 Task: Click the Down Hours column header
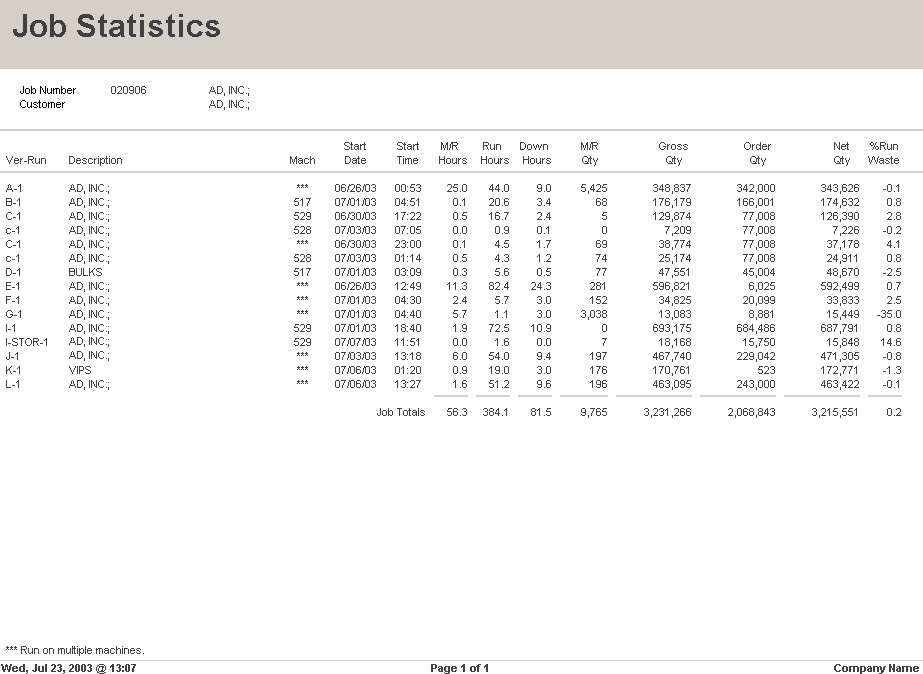pos(535,153)
